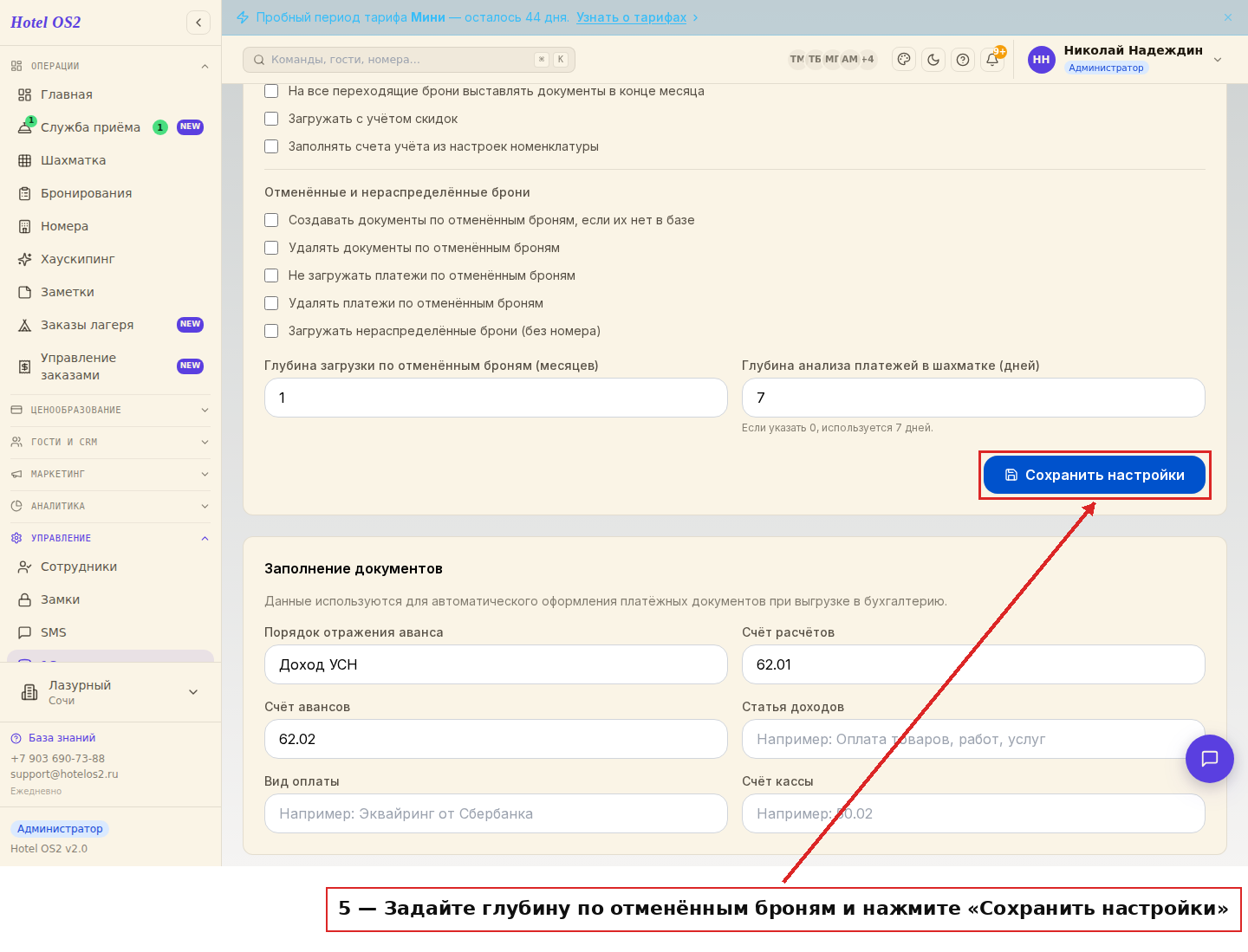Image resolution: width=1248 pixels, height=952 pixels.
Task: Go to Бронирования in the sidebar
Action: (110, 193)
